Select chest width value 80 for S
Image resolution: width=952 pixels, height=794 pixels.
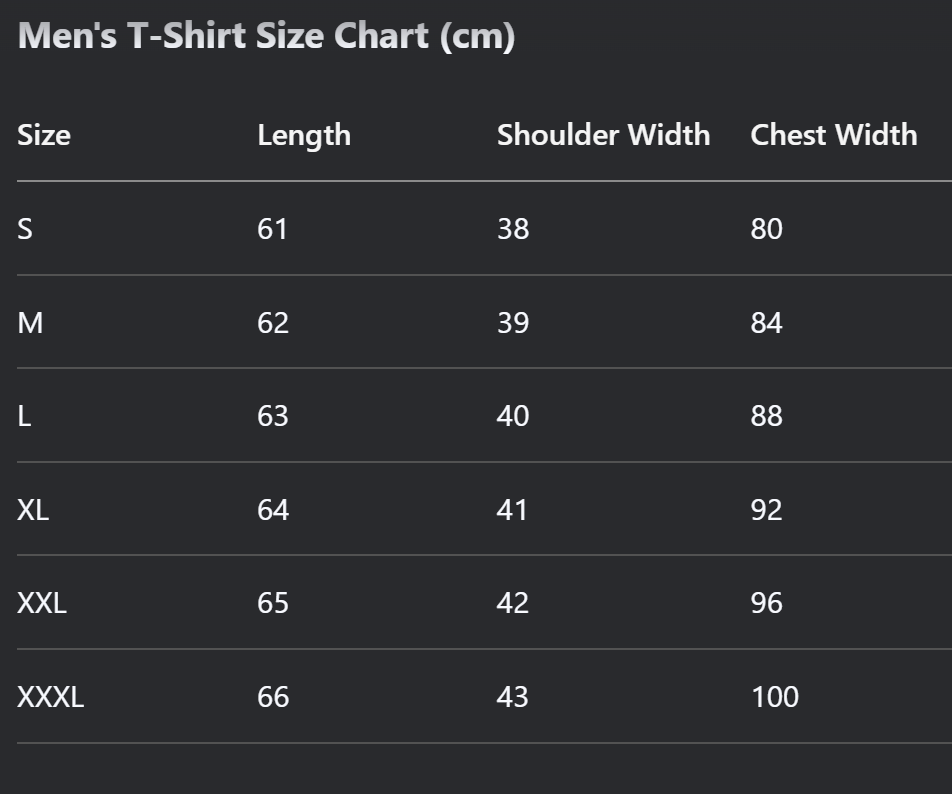tap(766, 229)
